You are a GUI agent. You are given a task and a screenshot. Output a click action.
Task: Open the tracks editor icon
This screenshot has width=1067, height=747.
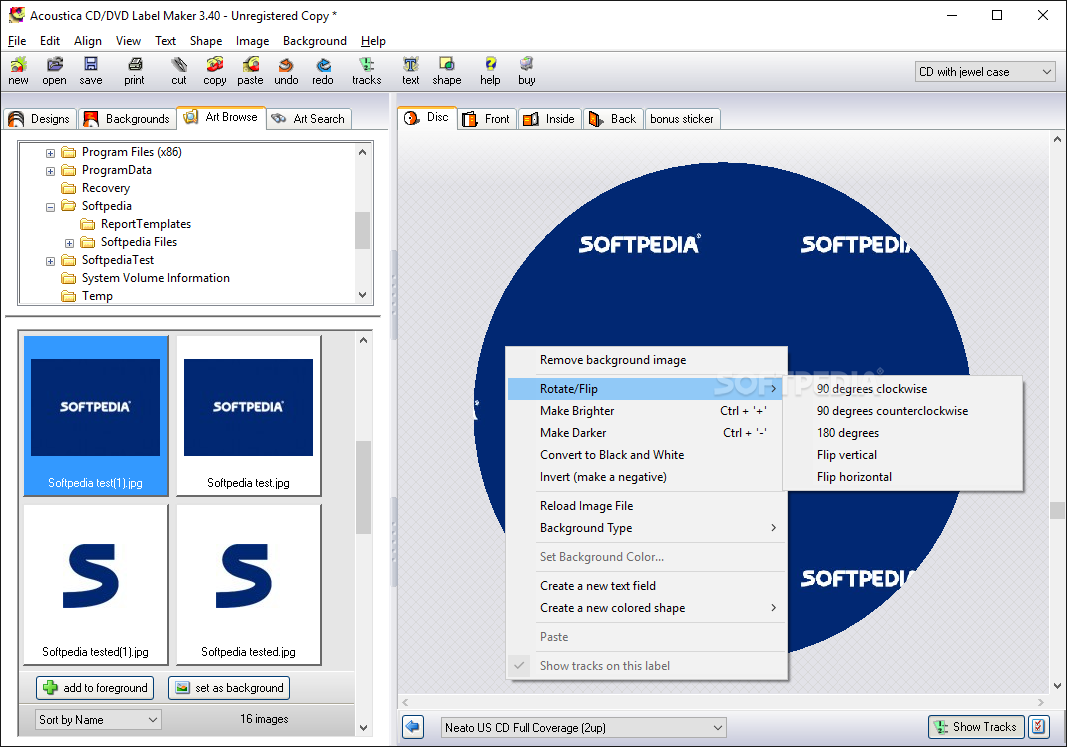tap(367, 71)
